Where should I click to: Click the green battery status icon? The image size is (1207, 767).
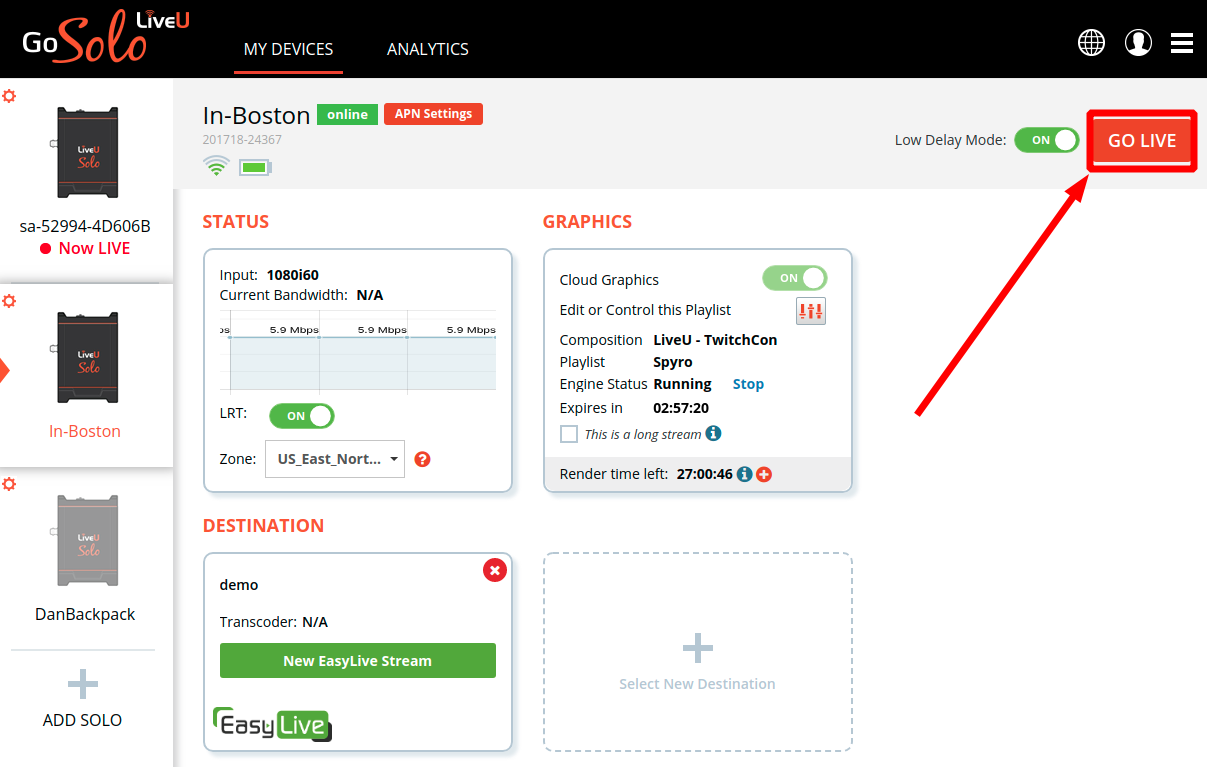pyautogui.click(x=255, y=167)
